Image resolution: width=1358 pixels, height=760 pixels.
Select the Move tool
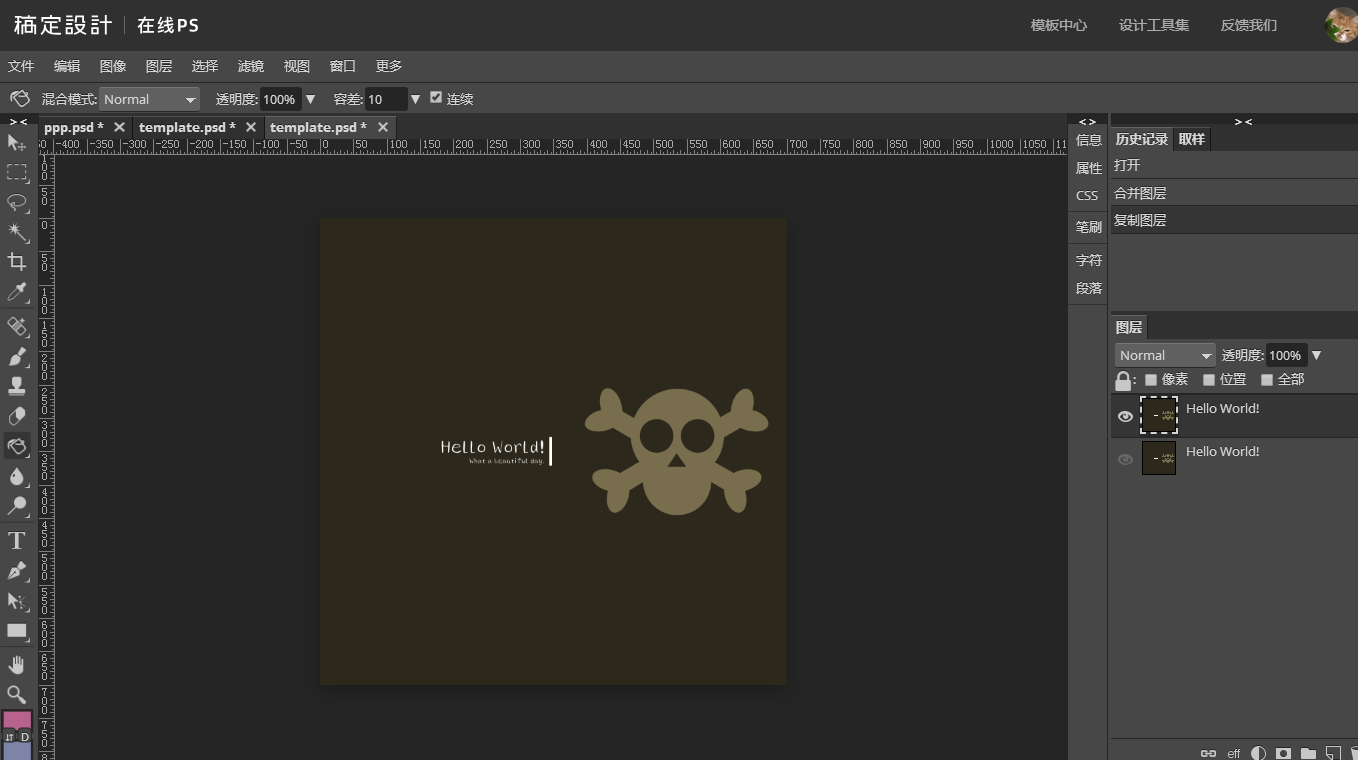pos(17,144)
